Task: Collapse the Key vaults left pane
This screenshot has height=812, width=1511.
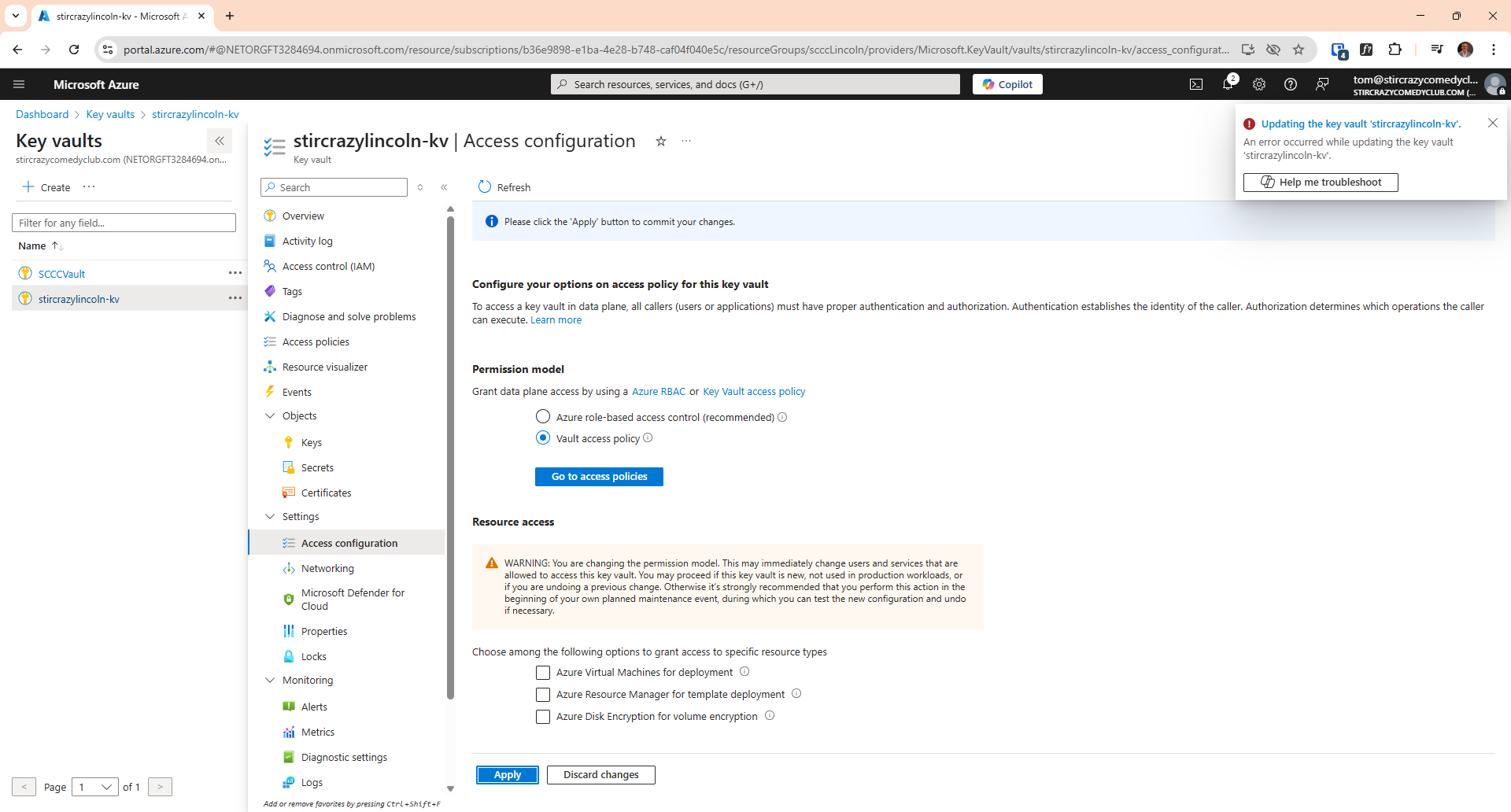Action: point(220,141)
